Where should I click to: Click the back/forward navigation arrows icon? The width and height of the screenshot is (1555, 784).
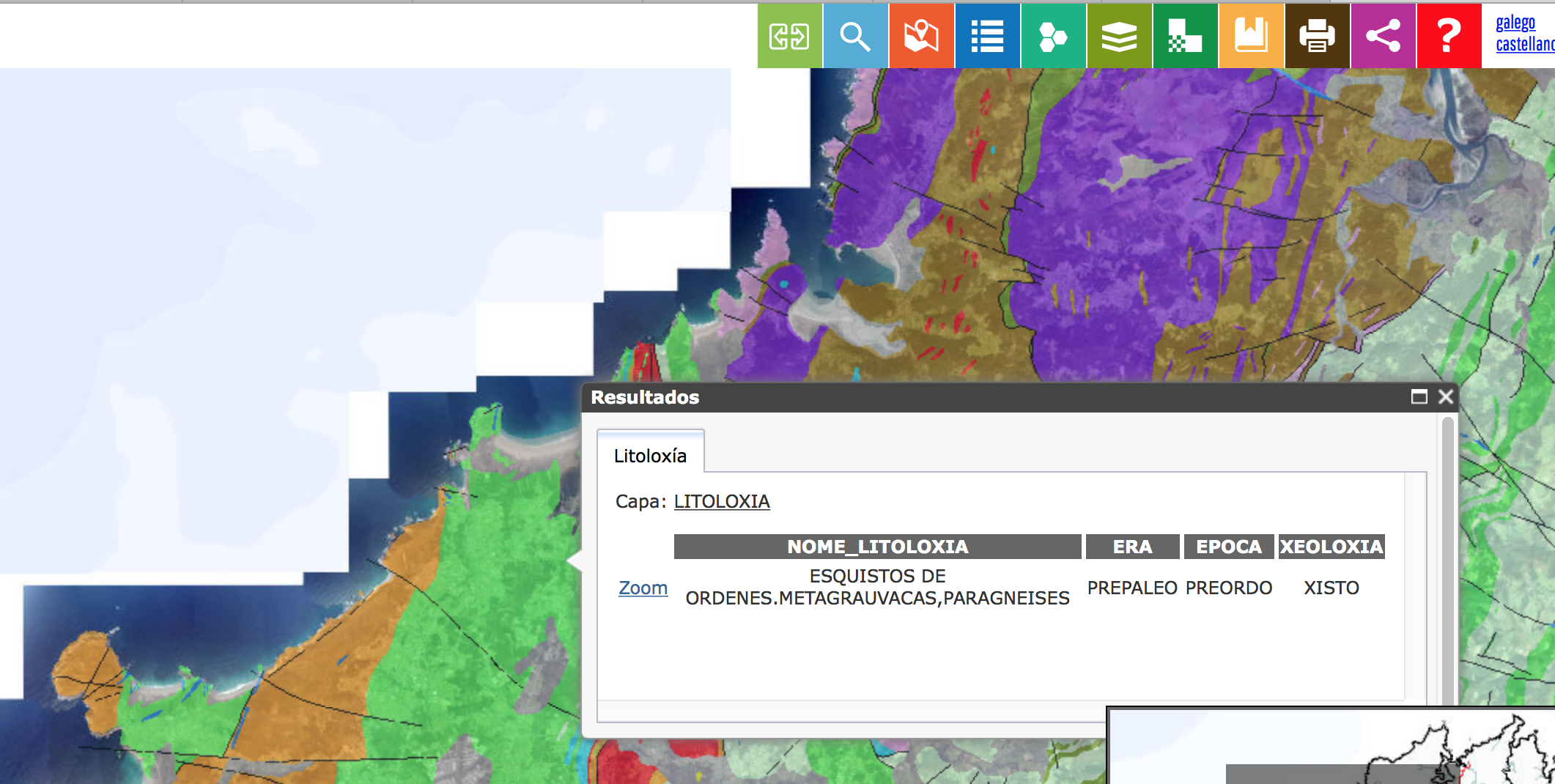click(789, 36)
